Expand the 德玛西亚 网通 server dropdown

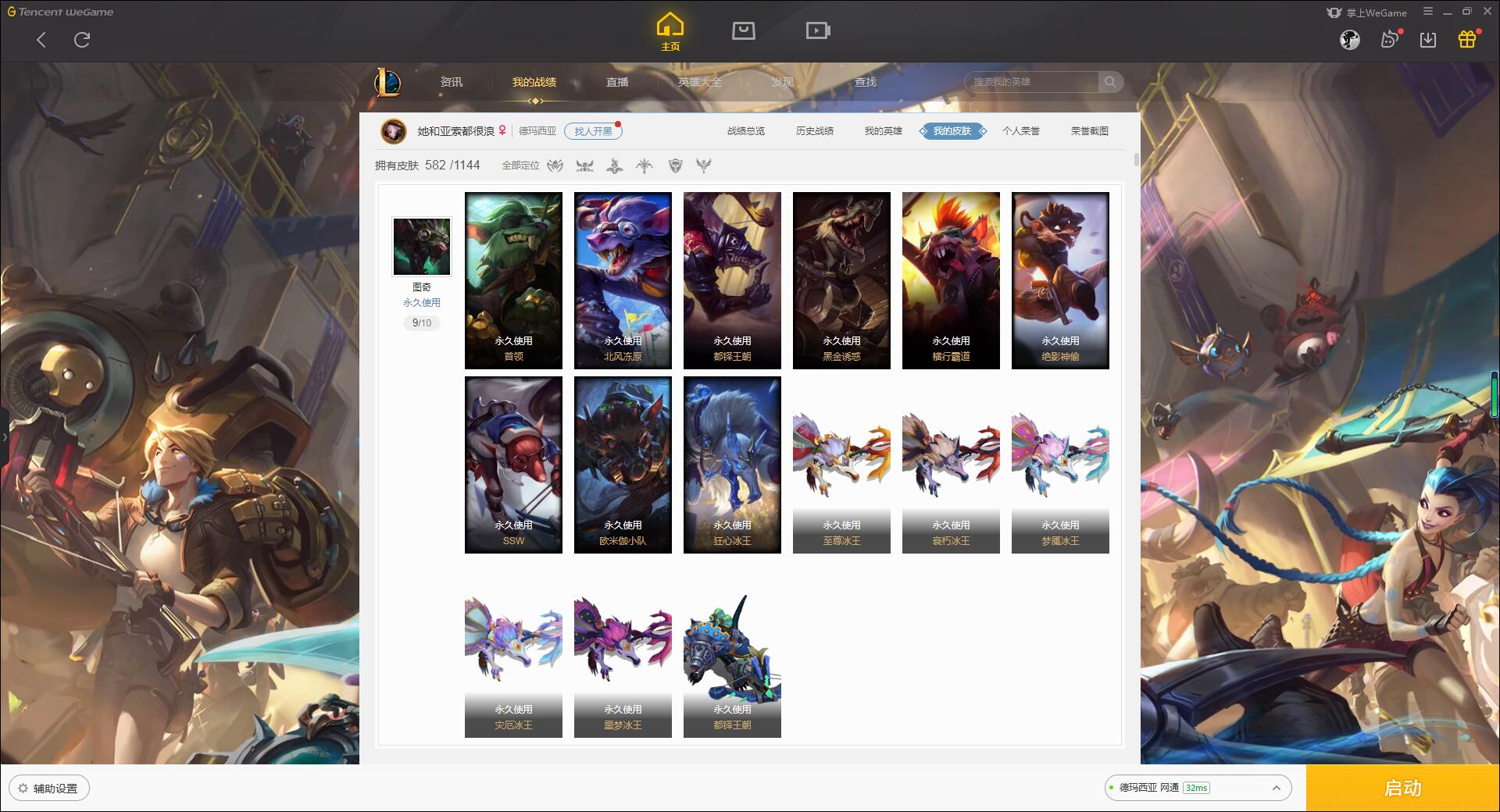pos(1198,788)
